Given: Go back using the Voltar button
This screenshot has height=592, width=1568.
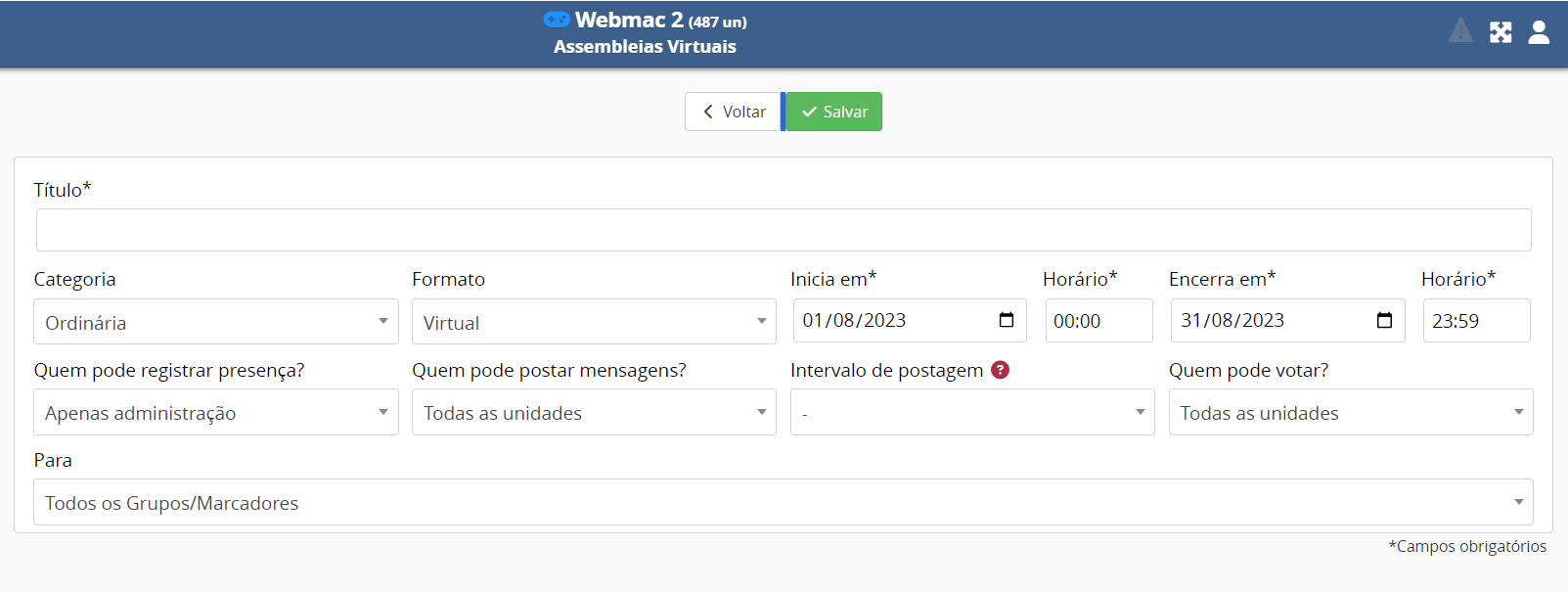Looking at the screenshot, I should tap(734, 112).
